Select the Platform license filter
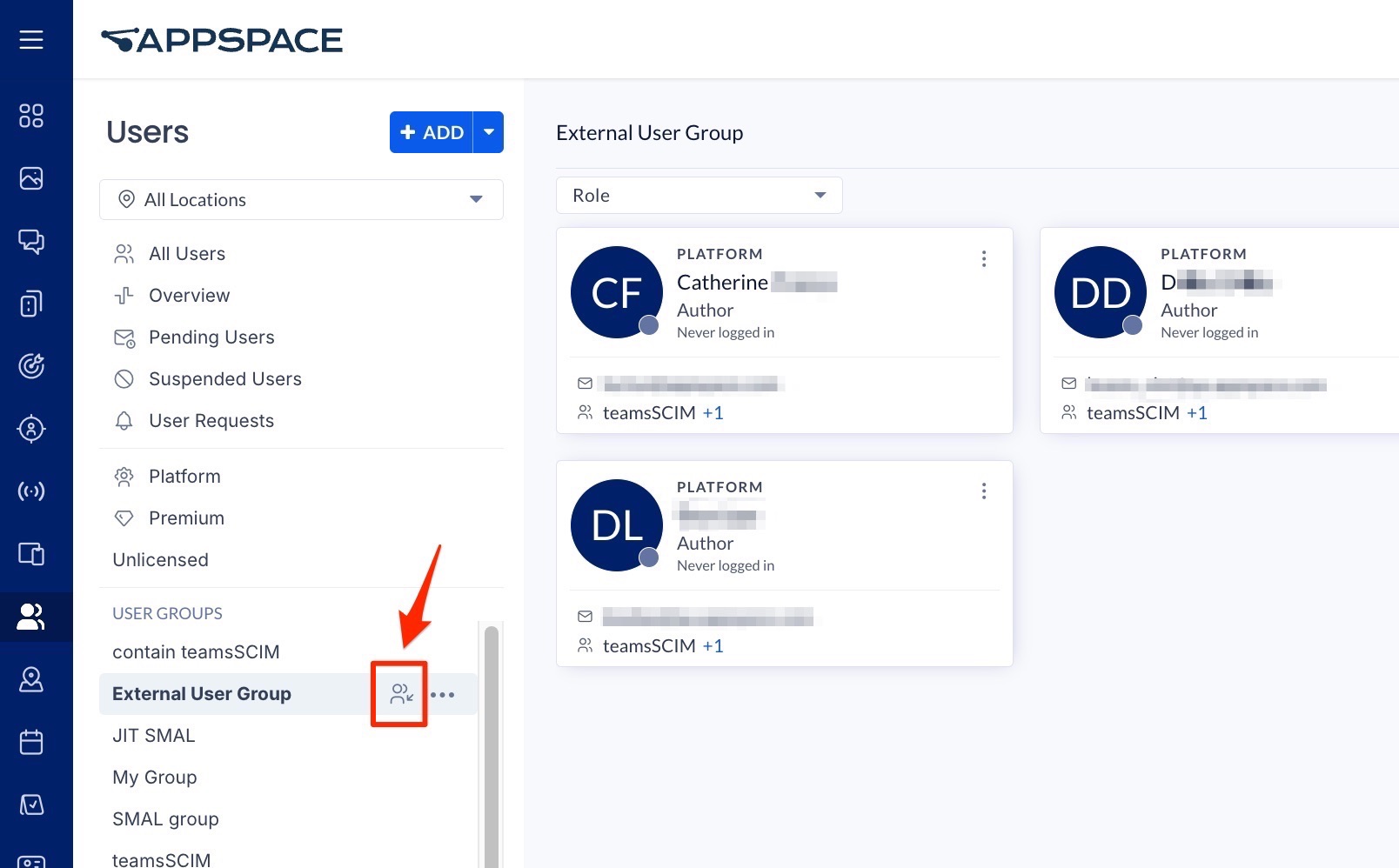Image resolution: width=1399 pixels, height=868 pixels. (x=184, y=477)
